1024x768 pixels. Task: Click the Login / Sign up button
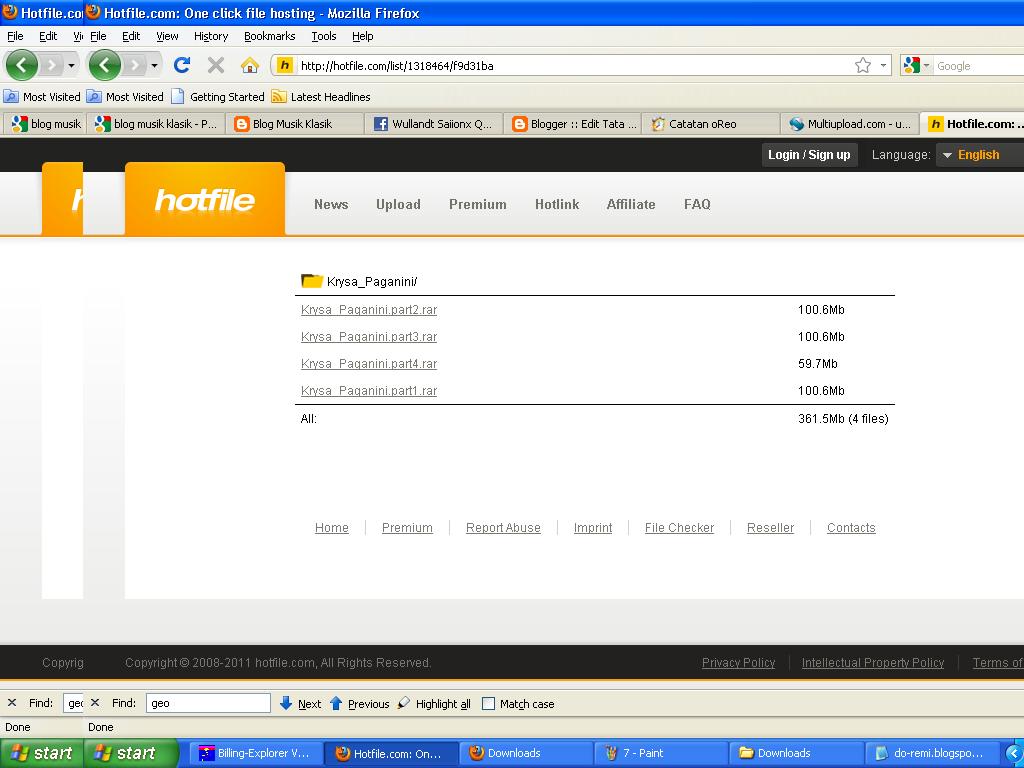pos(809,155)
